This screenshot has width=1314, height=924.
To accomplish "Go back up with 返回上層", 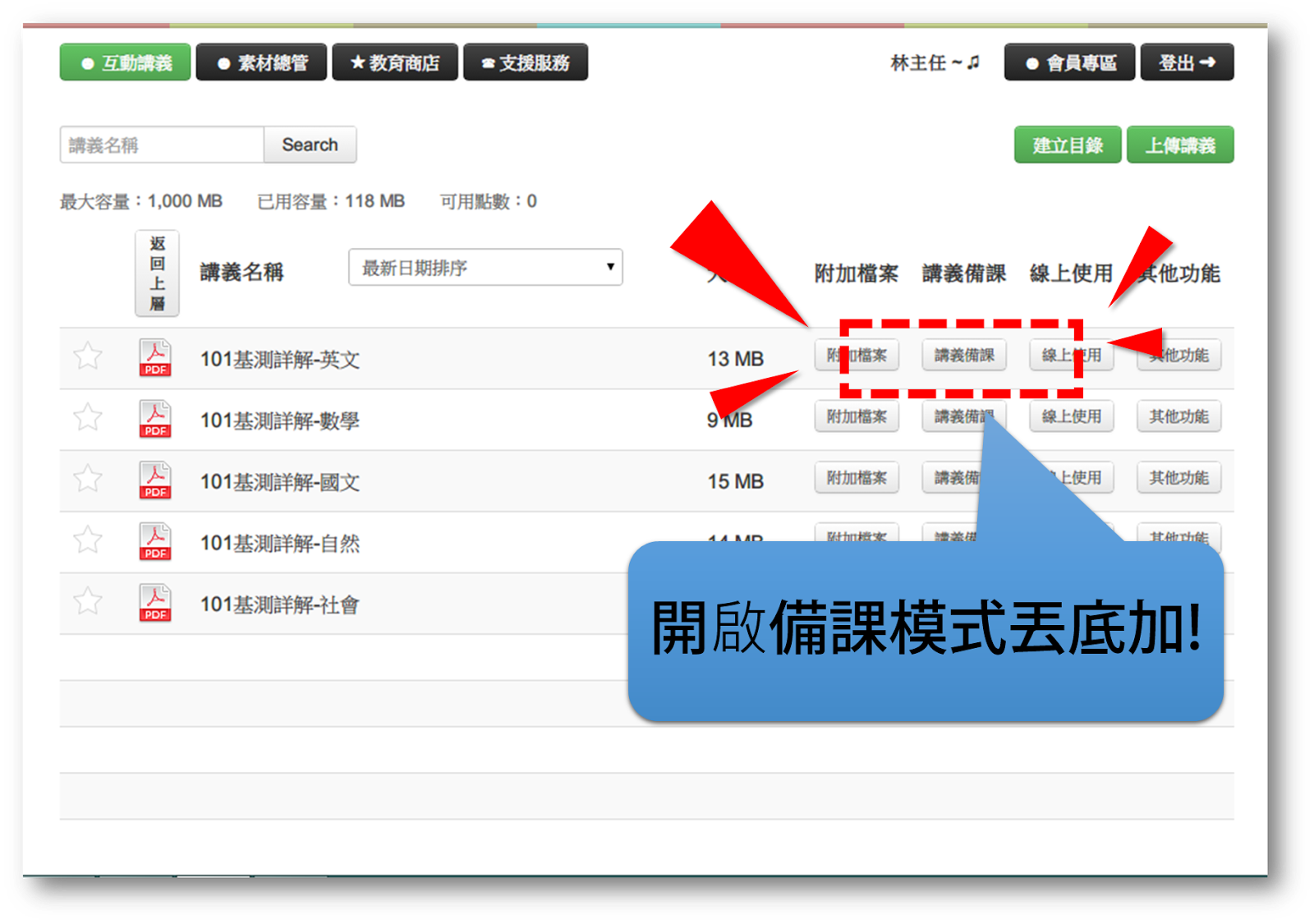I will (x=157, y=274).
